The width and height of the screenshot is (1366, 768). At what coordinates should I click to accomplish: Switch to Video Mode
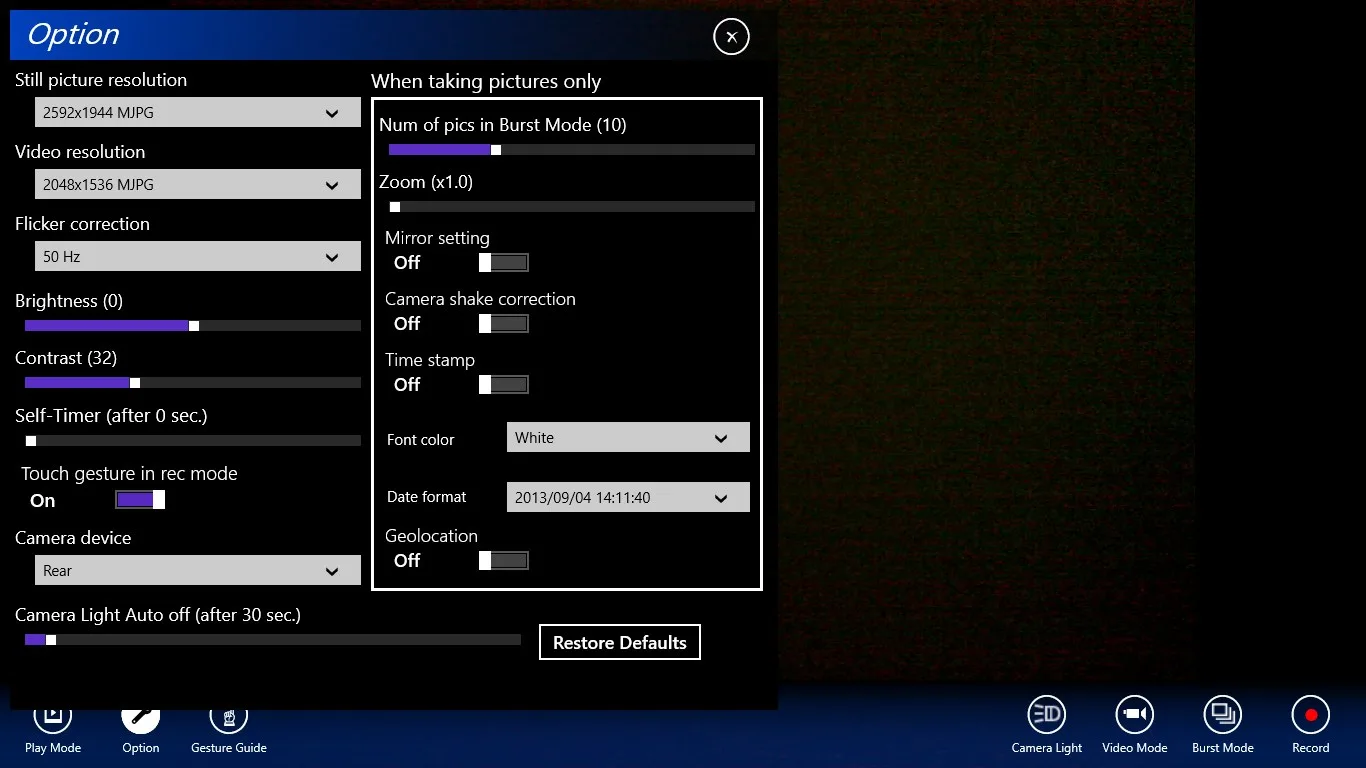point(1135,726)
